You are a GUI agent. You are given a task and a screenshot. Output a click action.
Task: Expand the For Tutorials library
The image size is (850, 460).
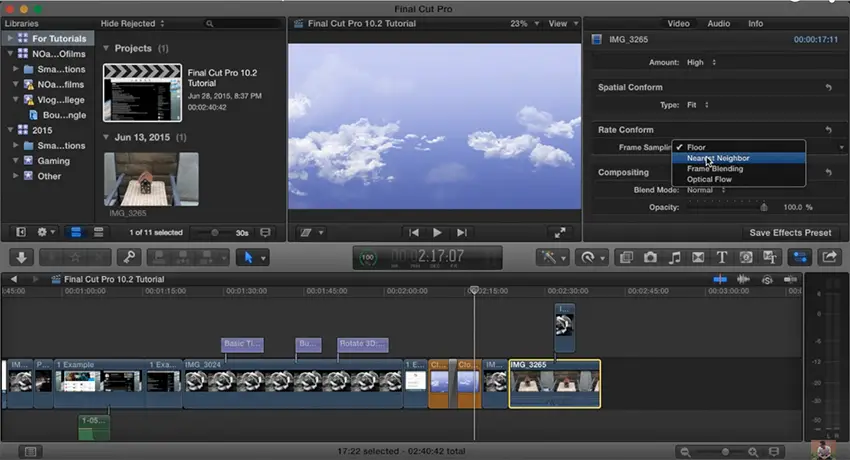[x=10, y=38]
